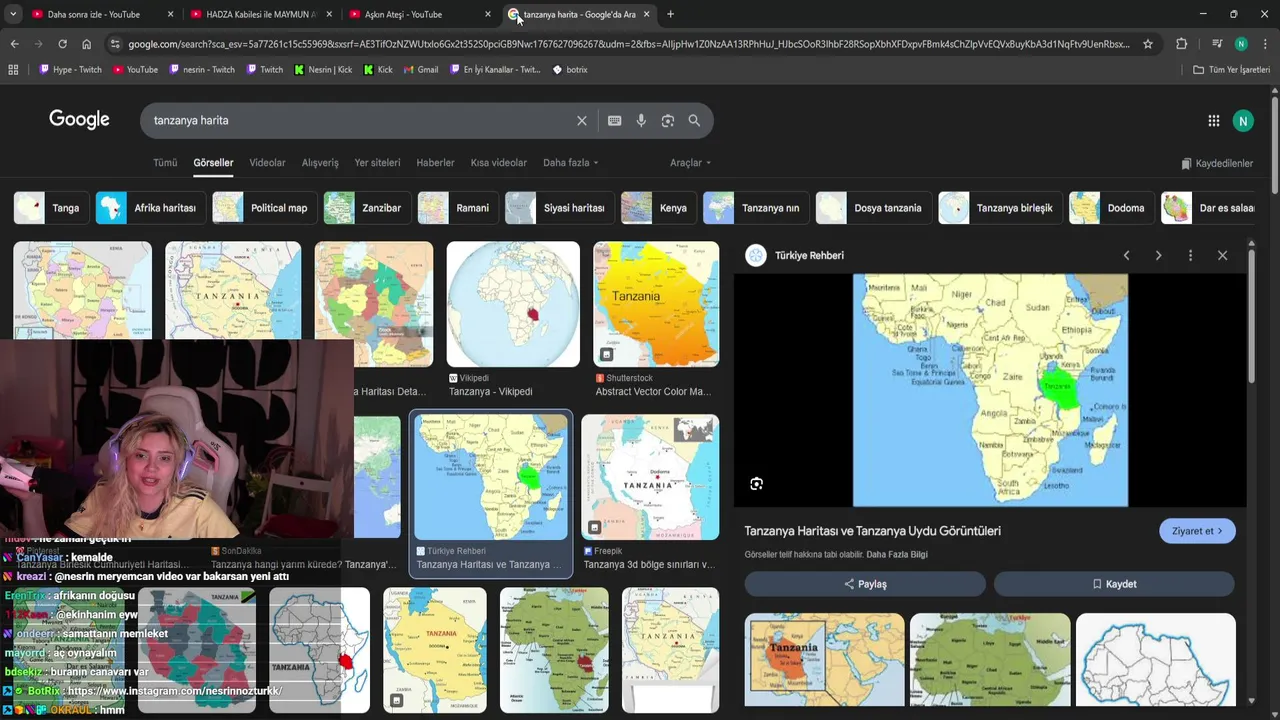Go to previous image in preview panel
This screenshot has height=720, width=1280.
pos(1126,255)
